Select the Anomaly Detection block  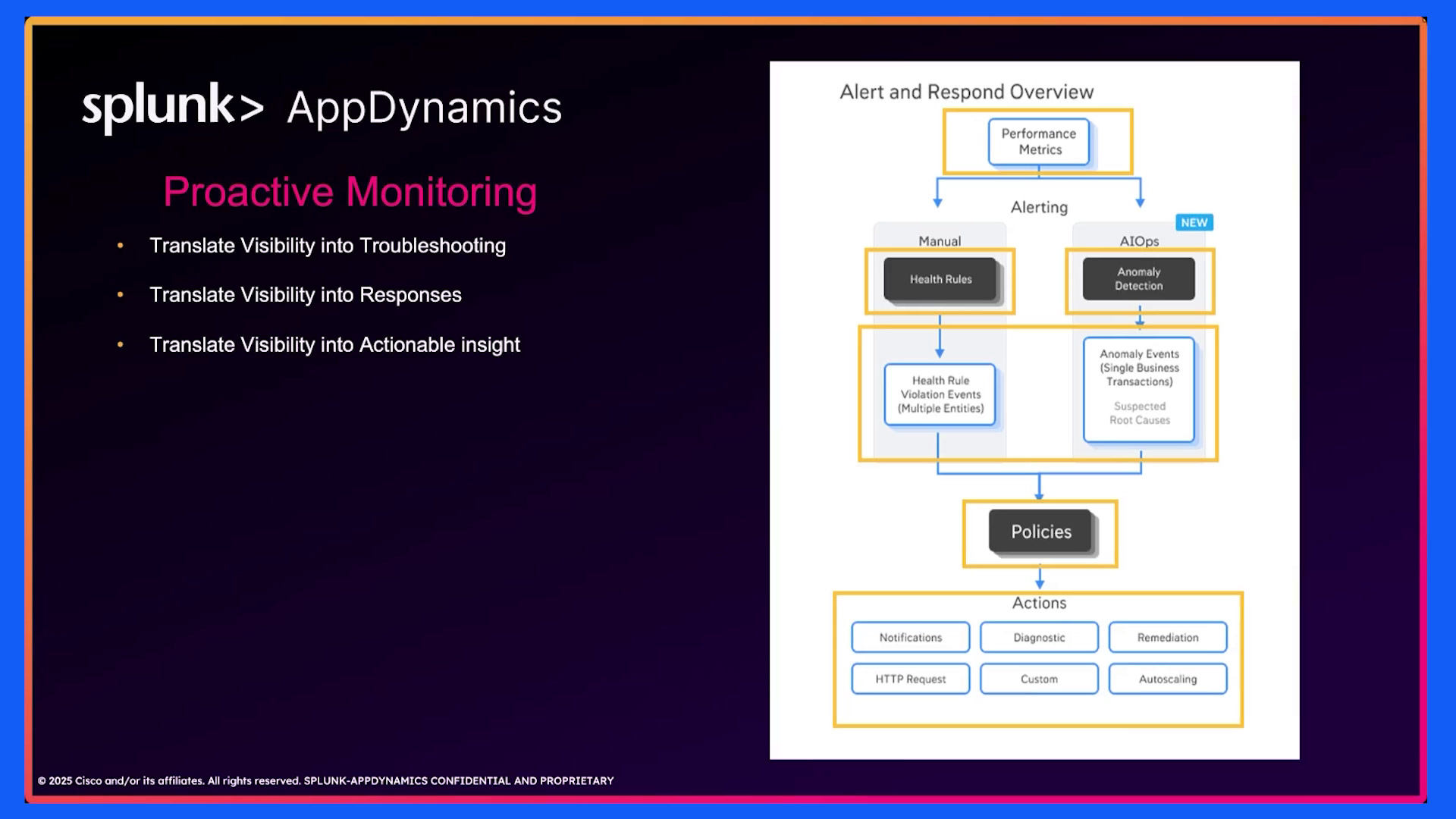pos(1138,278)
